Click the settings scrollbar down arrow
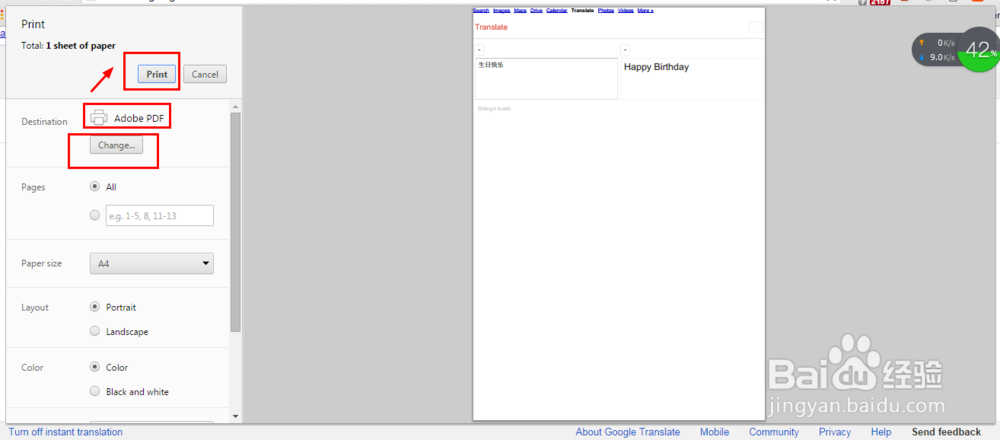1000x440 pixels. point(235,416)
